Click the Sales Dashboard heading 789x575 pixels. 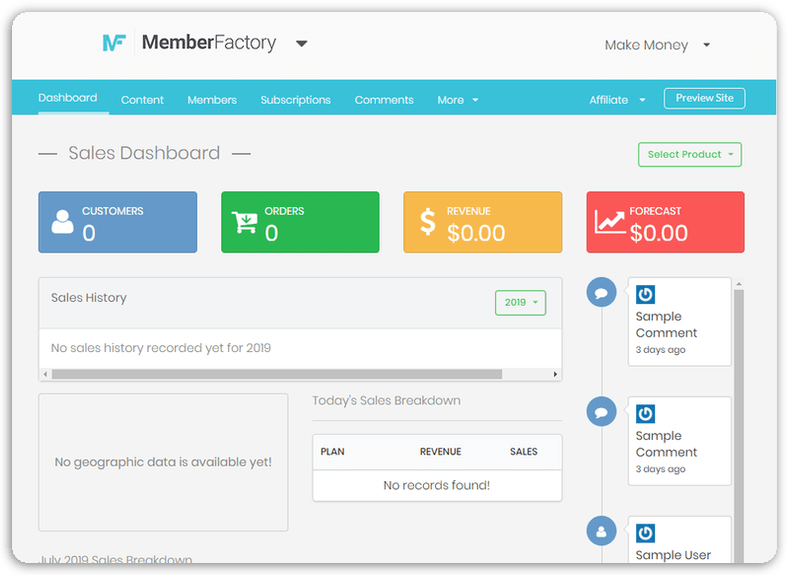(x=144, y=153)
